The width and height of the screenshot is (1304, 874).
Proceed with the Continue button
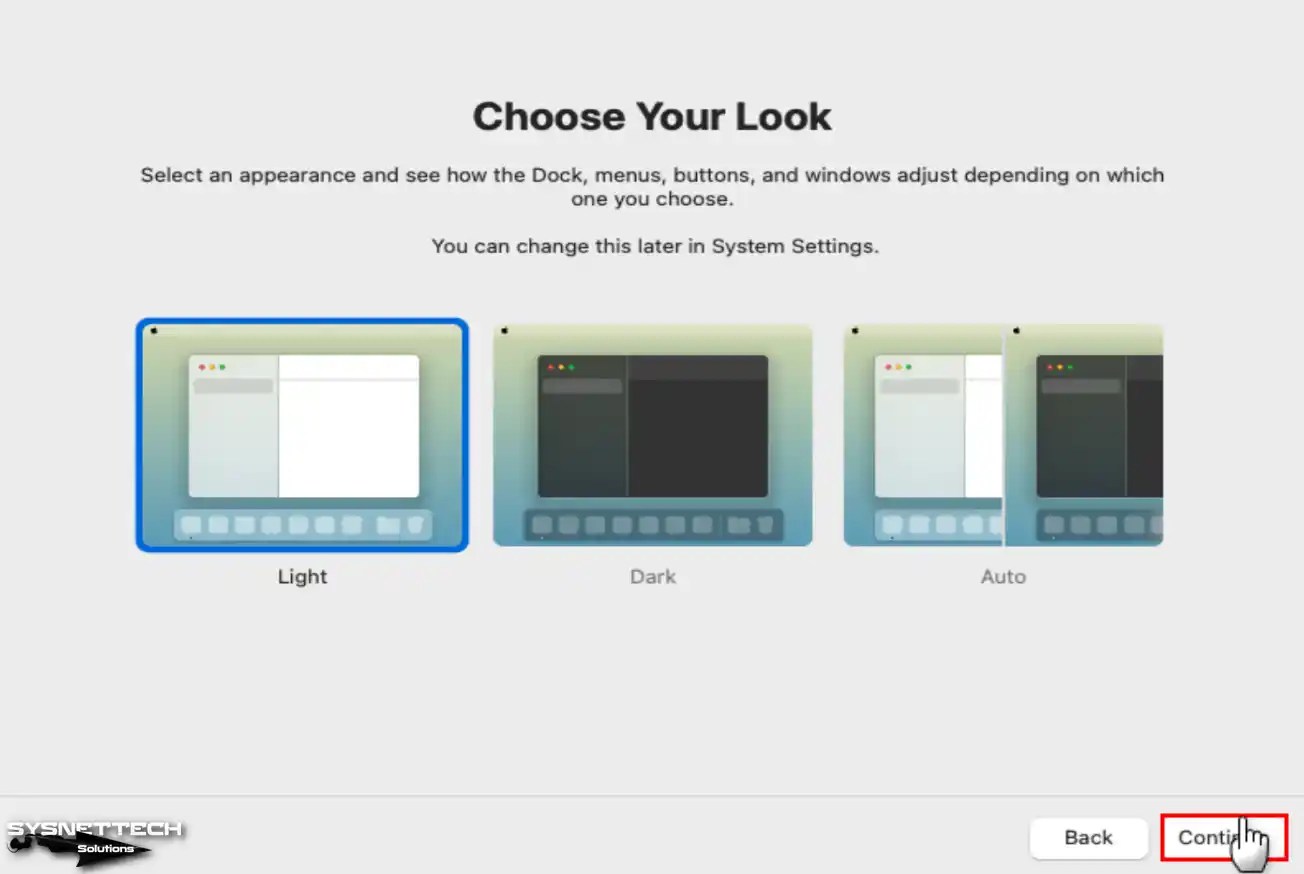[x=1224, y=838]
